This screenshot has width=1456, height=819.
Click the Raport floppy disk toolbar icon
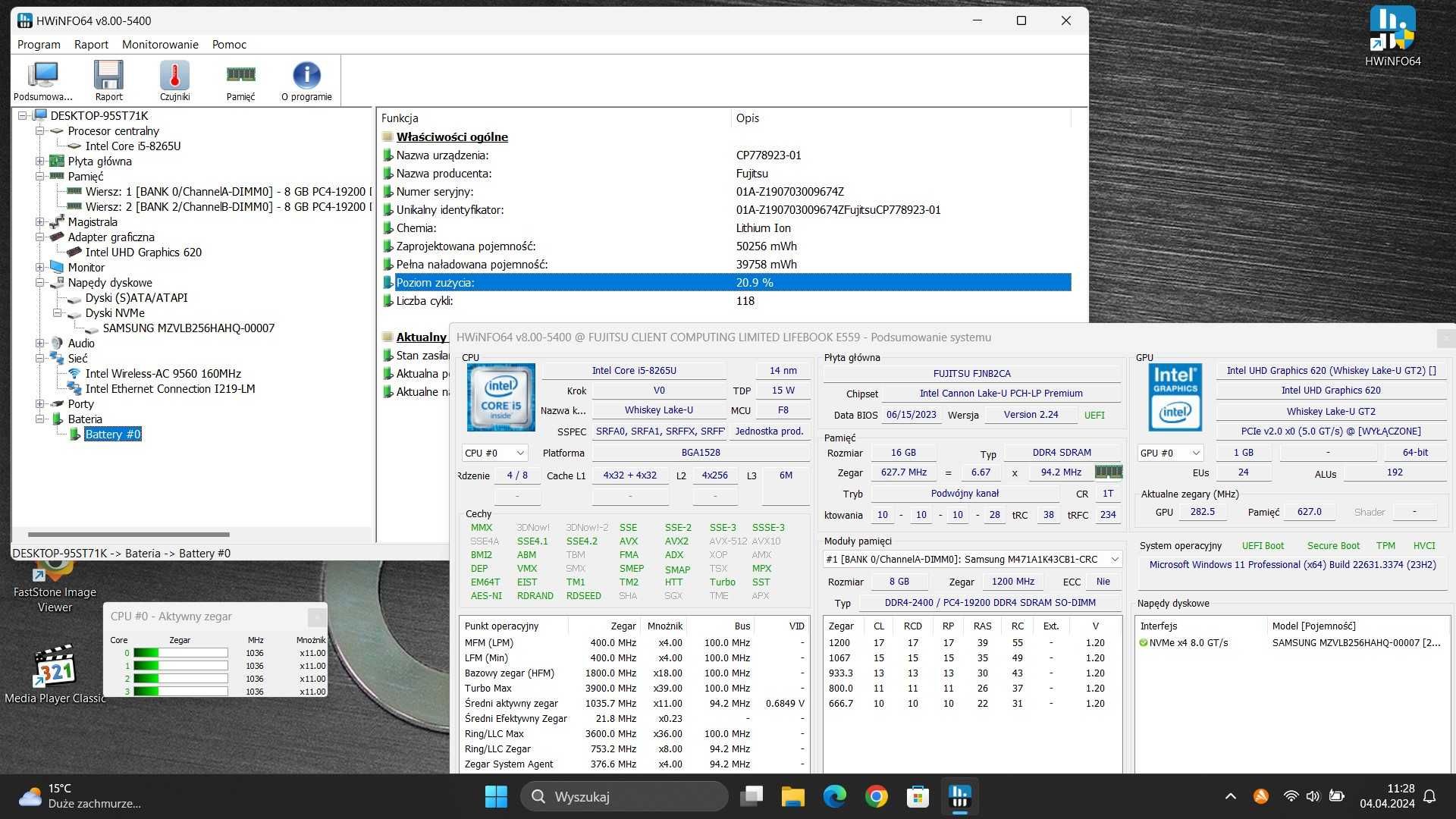[108, 80]
